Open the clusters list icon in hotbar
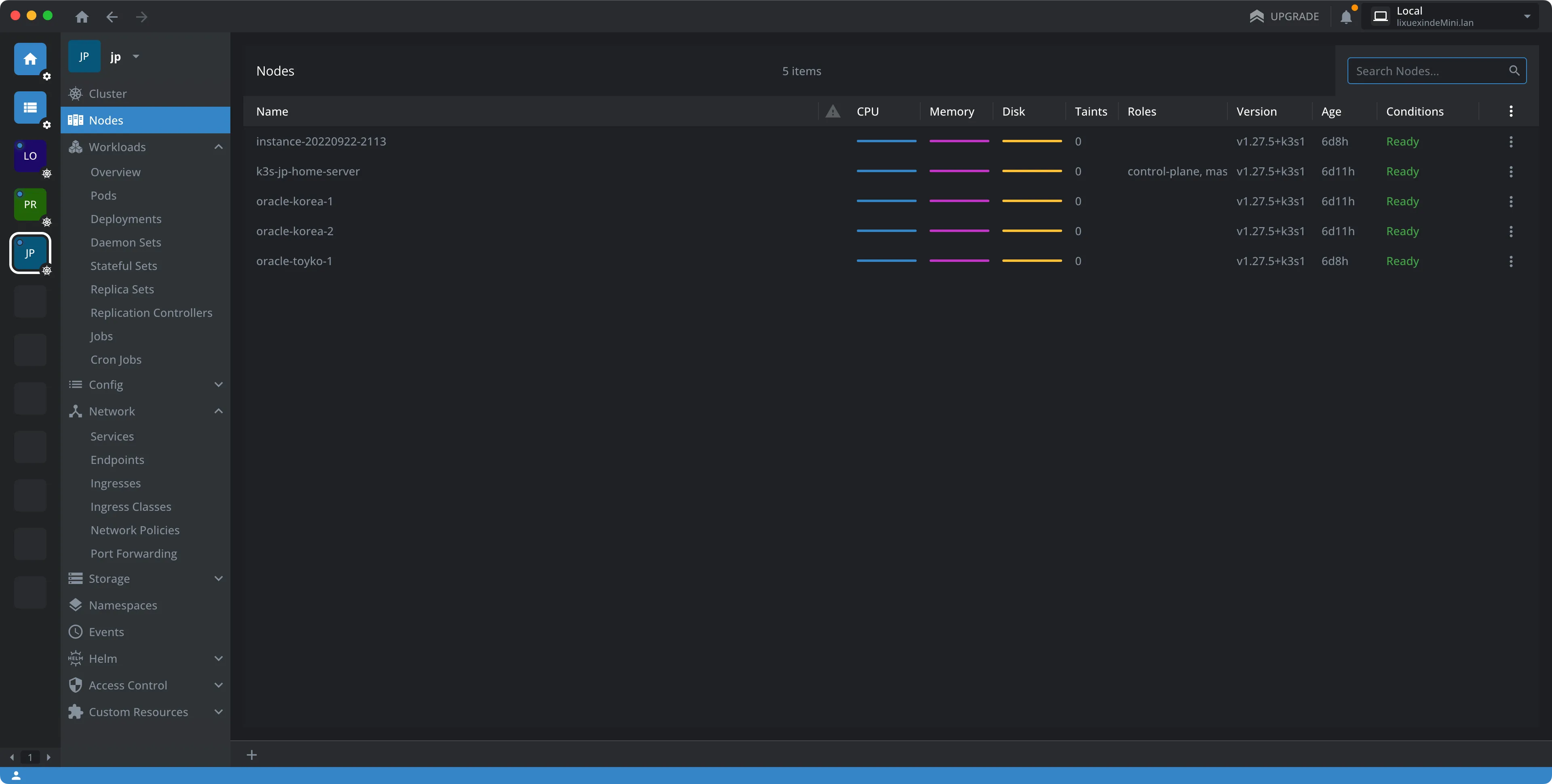Viewport: 1552px width, 784px height. click(30, 107)
